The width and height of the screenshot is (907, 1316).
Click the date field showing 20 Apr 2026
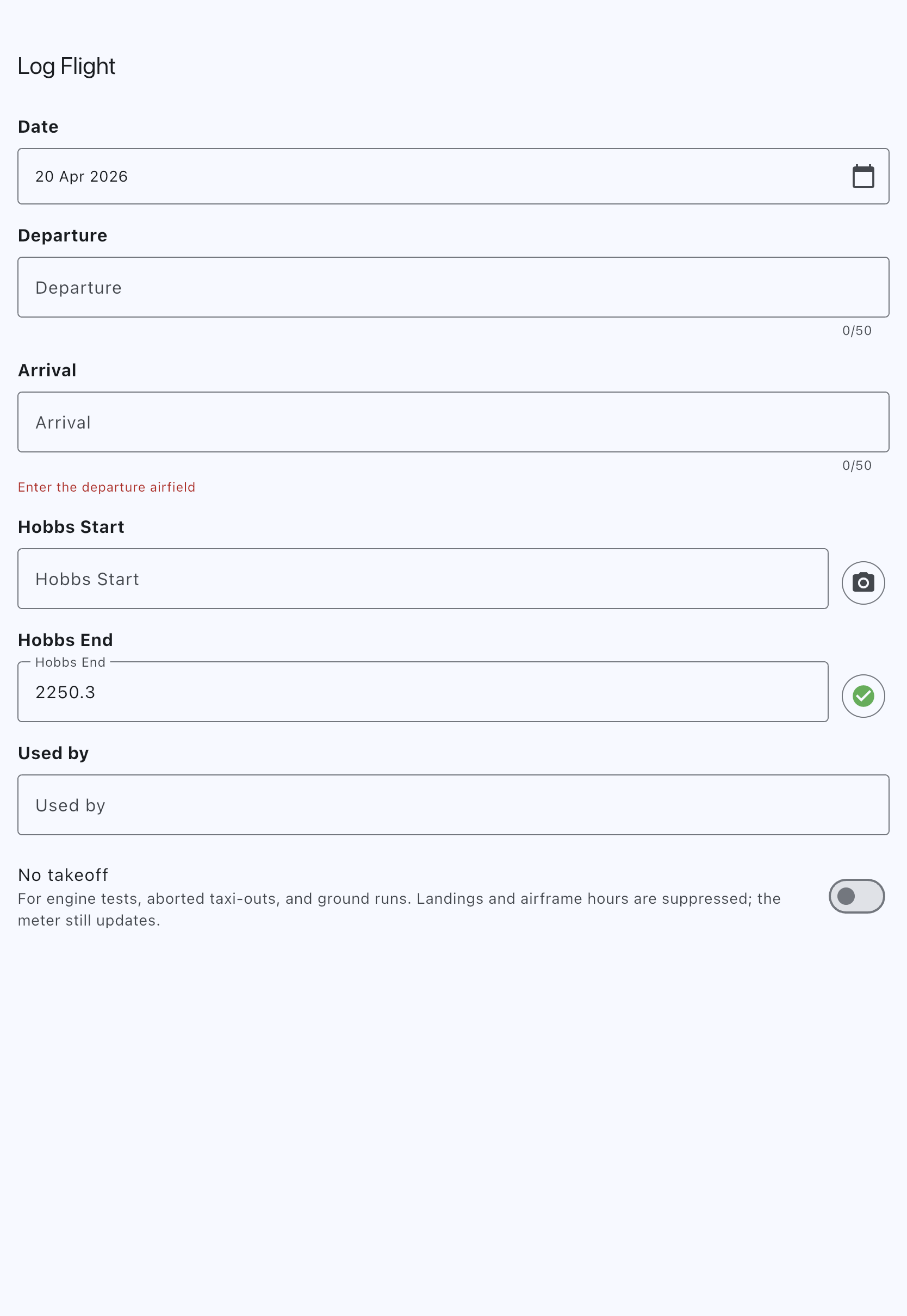(x=453, y=176)
